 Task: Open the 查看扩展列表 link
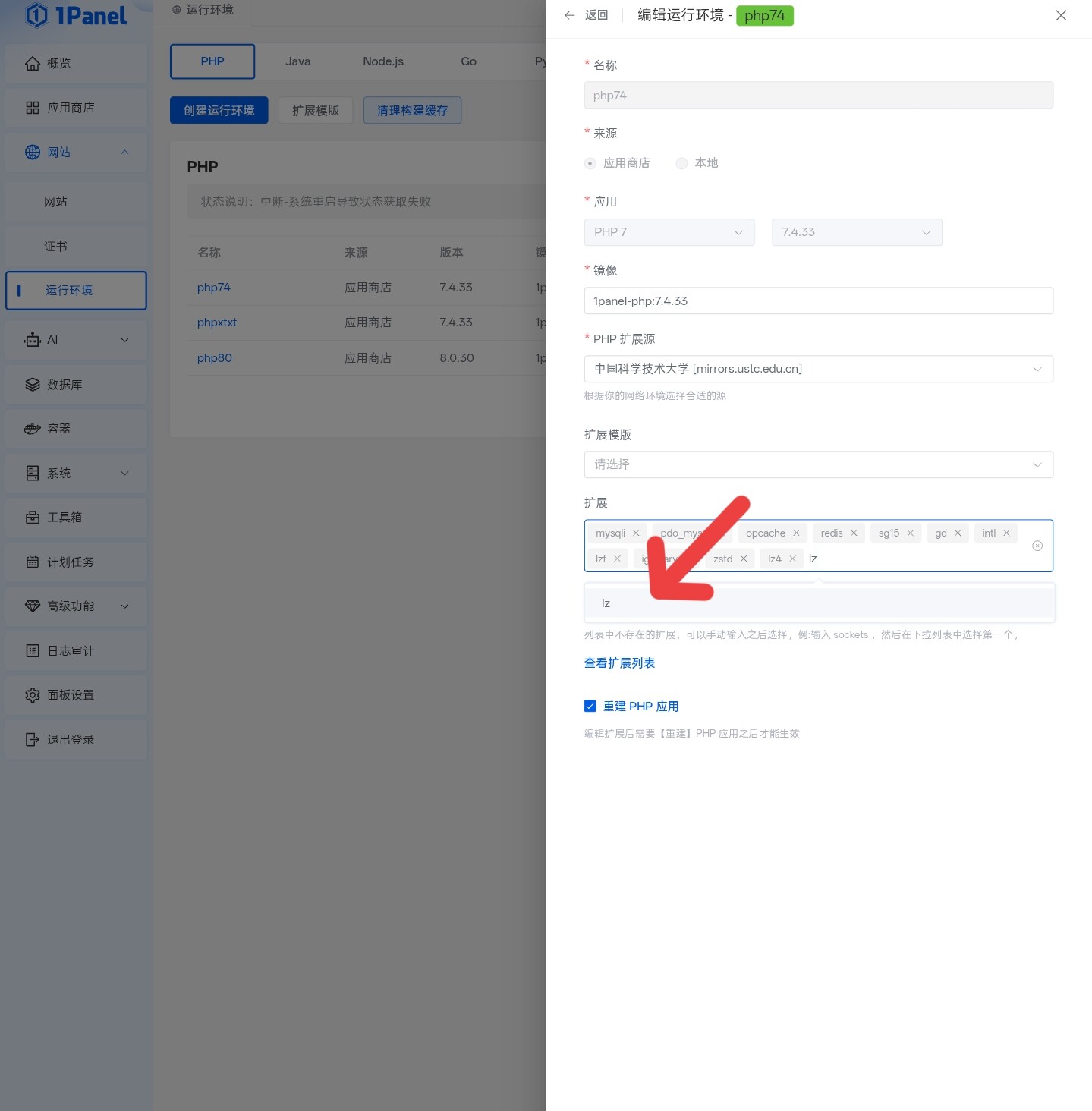(619, 663)
